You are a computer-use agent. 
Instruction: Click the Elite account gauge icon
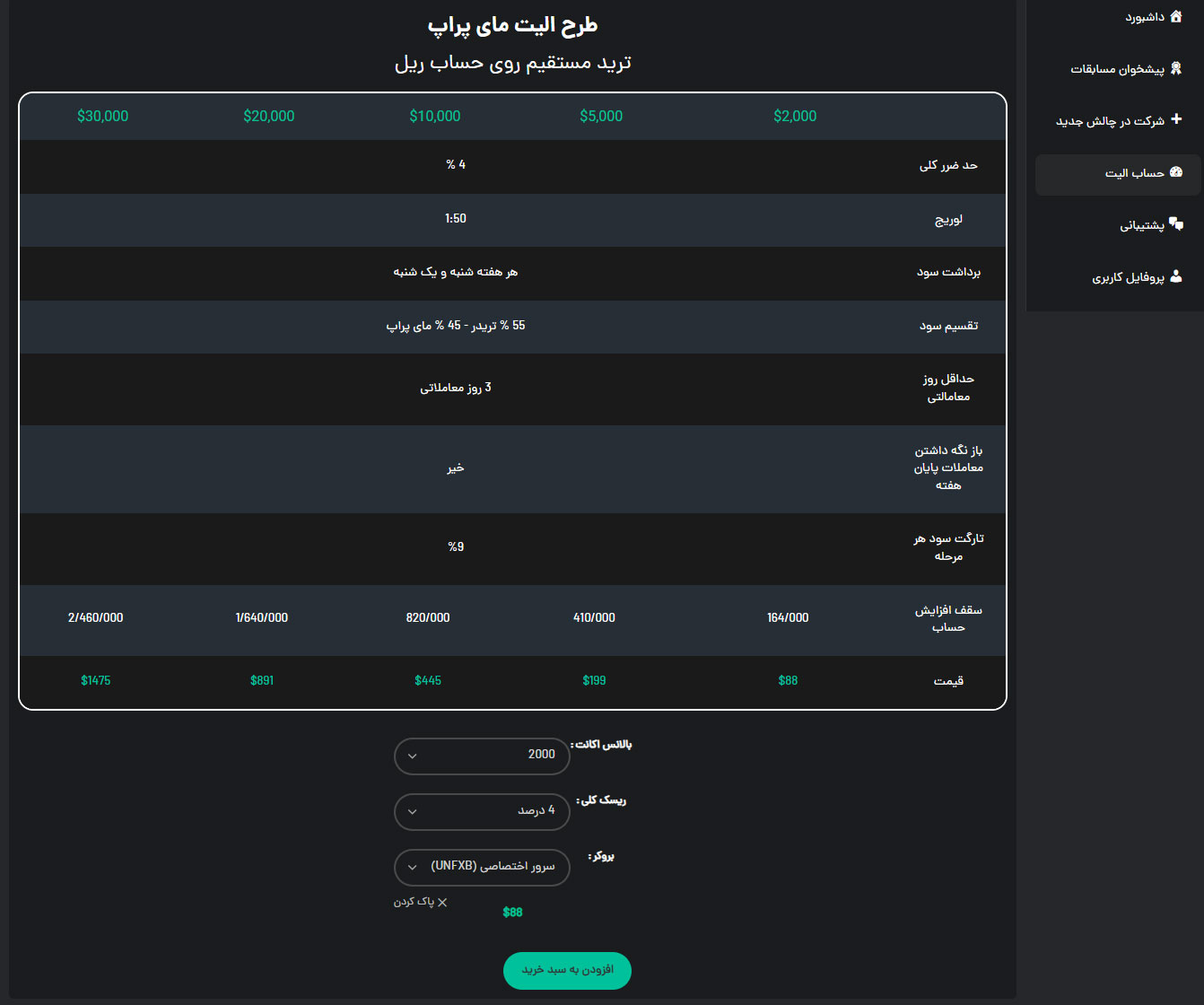click(x=1176, y=172)
